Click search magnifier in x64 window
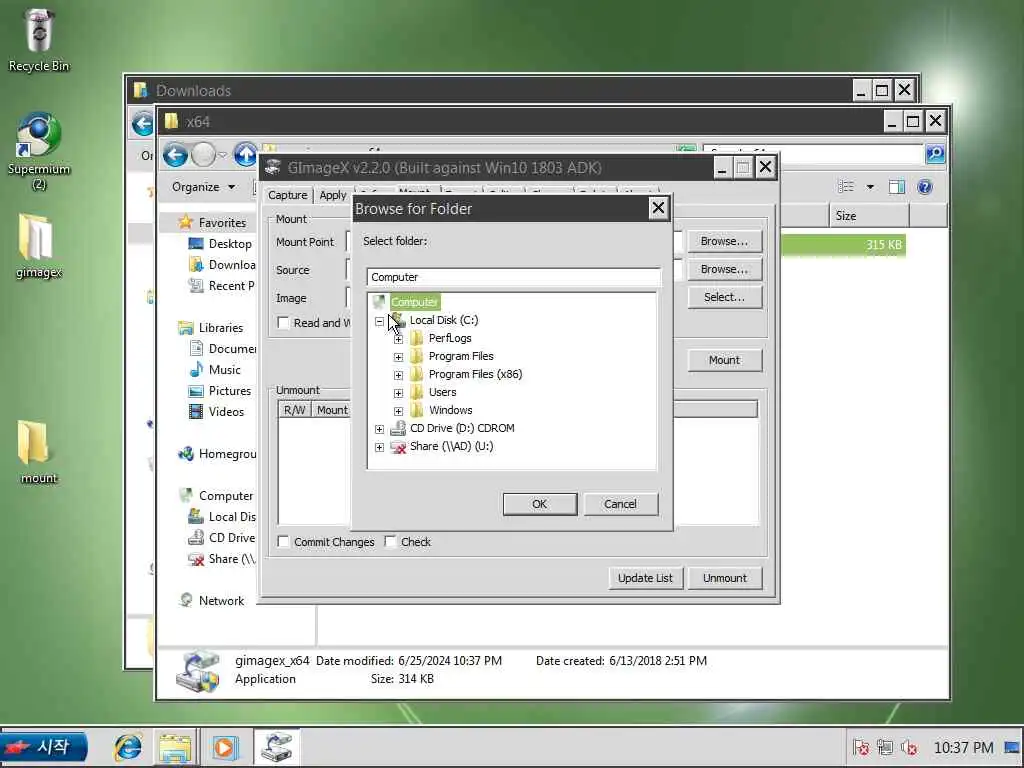This screenshot has width=1024, height=768. 935,154
